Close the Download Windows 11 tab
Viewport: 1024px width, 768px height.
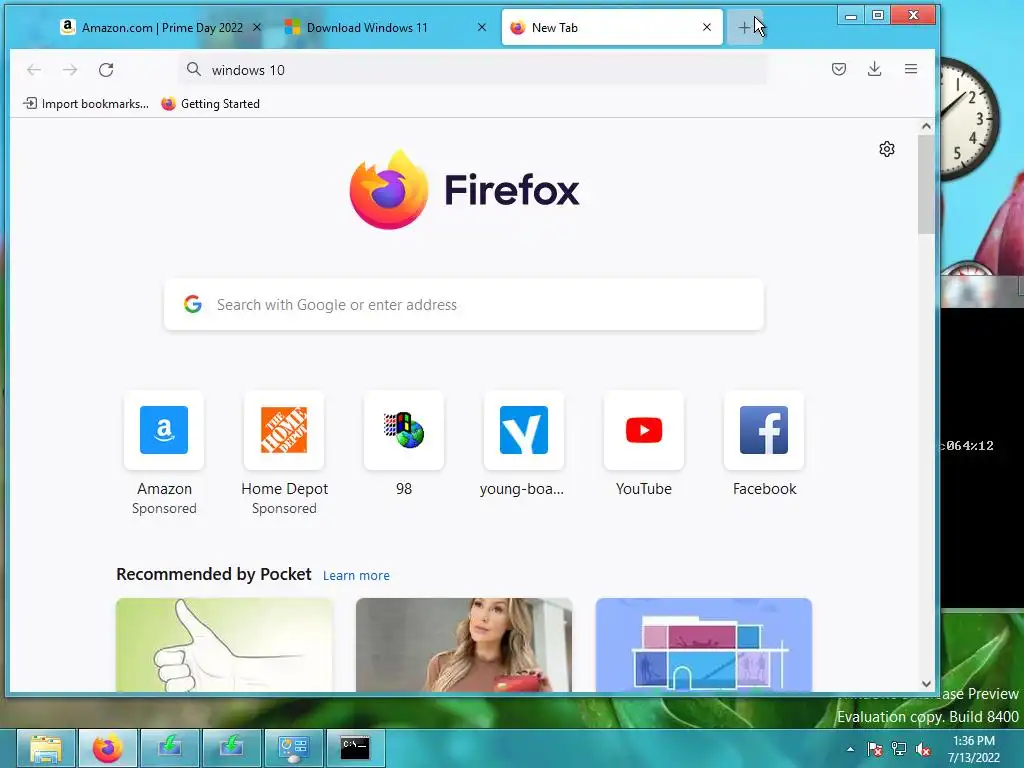pyautogui.click(x=482, y=27)
